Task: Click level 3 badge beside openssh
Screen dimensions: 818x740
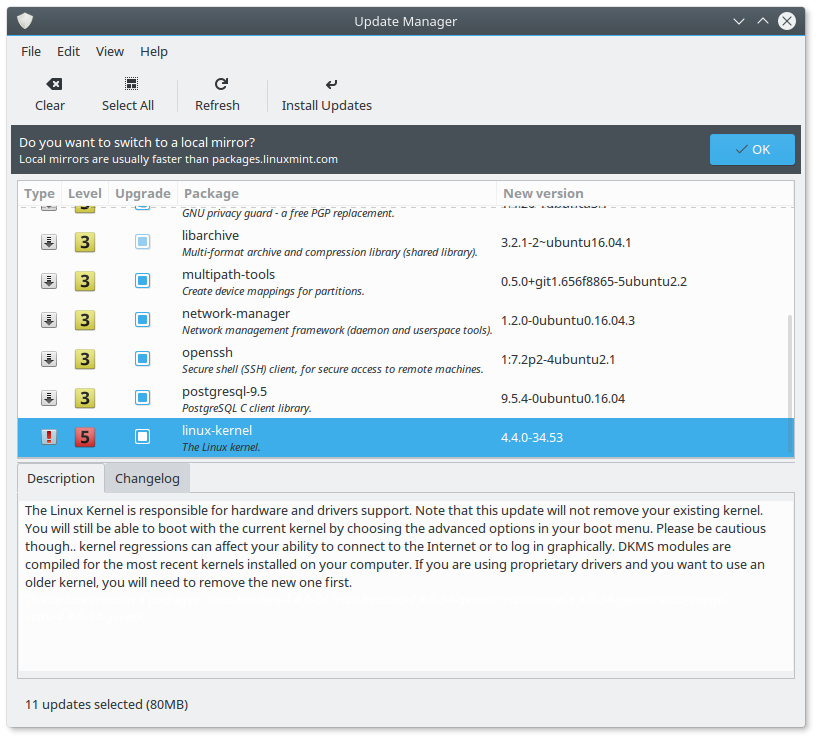Action: pyautogui.click(x=86, y=359)
